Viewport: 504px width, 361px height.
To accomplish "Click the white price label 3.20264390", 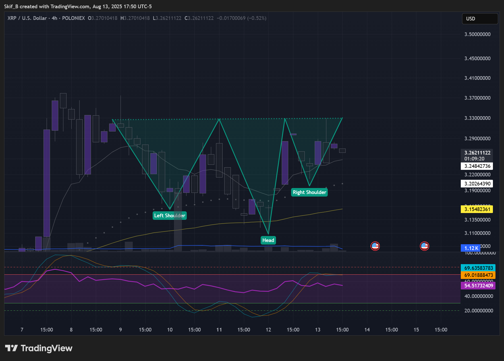I will [477, 184].
